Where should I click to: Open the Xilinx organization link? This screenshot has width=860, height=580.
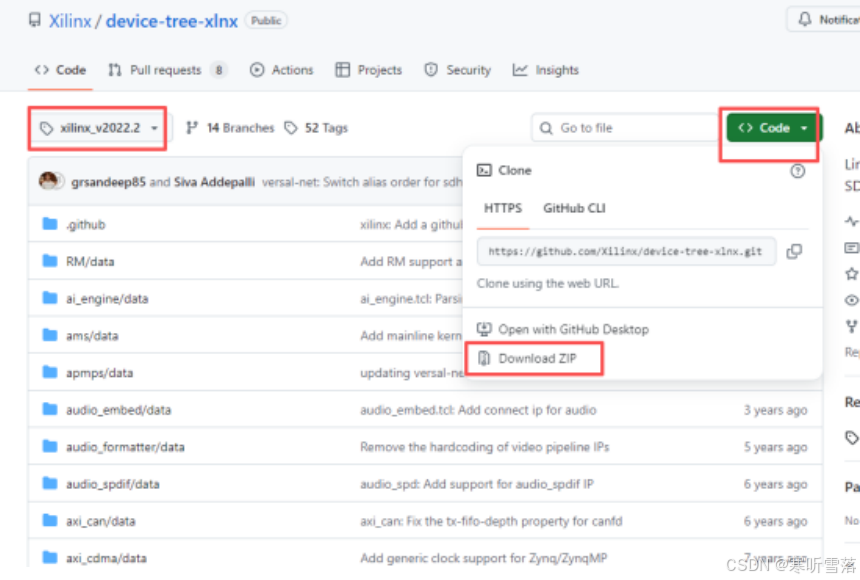[70, 21]
